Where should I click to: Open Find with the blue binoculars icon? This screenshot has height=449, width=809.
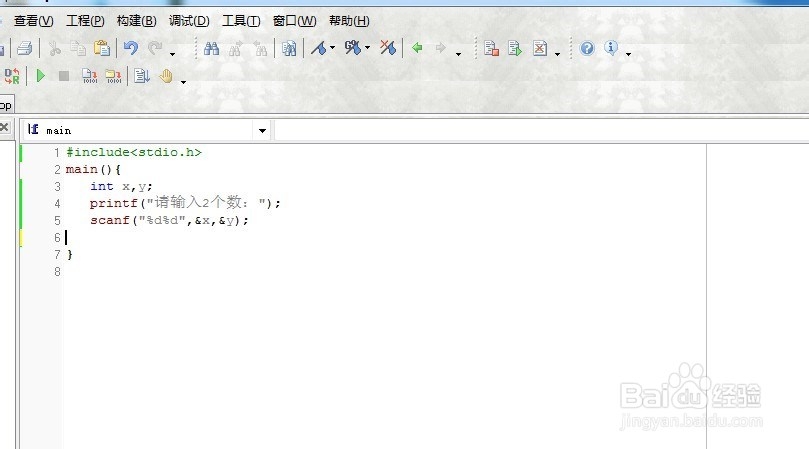click(x=212, y=49)
